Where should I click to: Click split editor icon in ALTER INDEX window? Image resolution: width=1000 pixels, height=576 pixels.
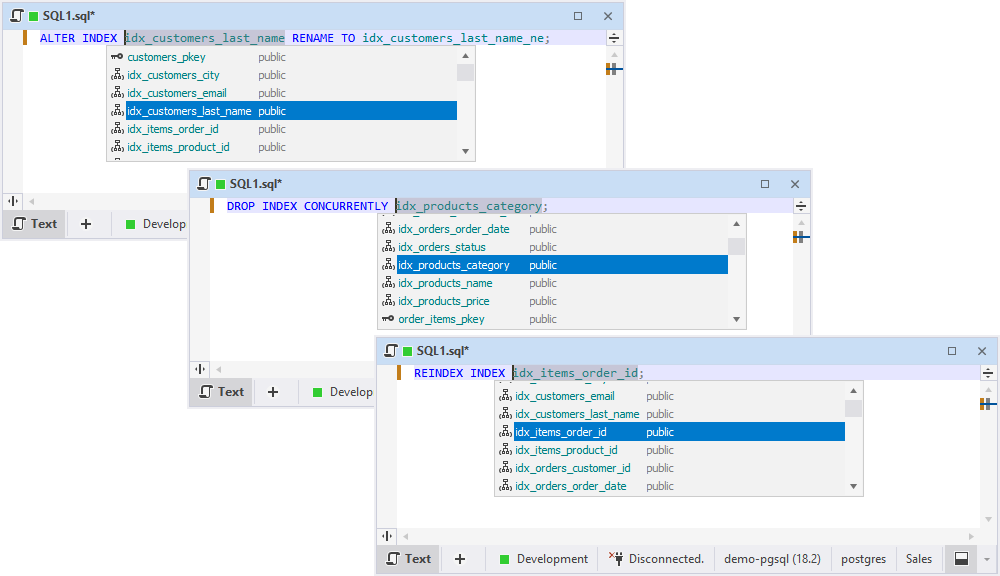(614, 38)
